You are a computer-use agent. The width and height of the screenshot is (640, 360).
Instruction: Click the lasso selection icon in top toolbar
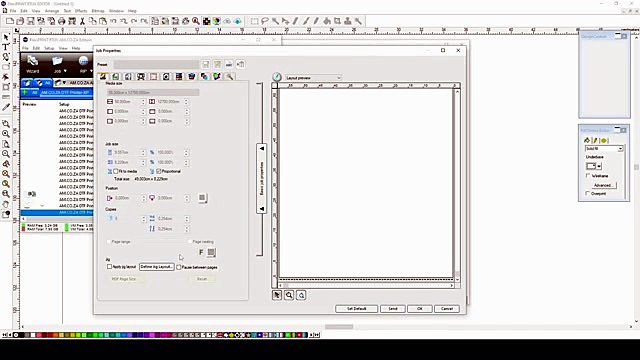[265, 21]
